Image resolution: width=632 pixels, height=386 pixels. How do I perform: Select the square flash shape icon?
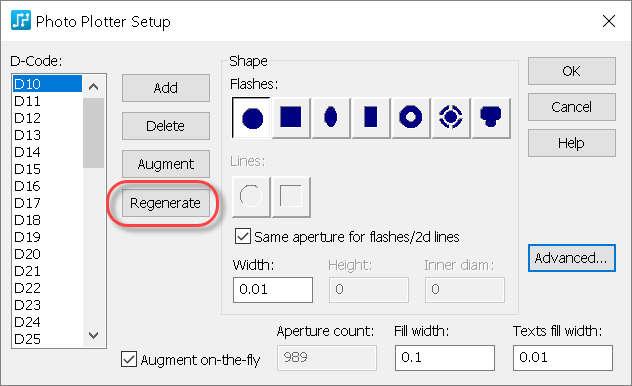(x=291, y=118)
